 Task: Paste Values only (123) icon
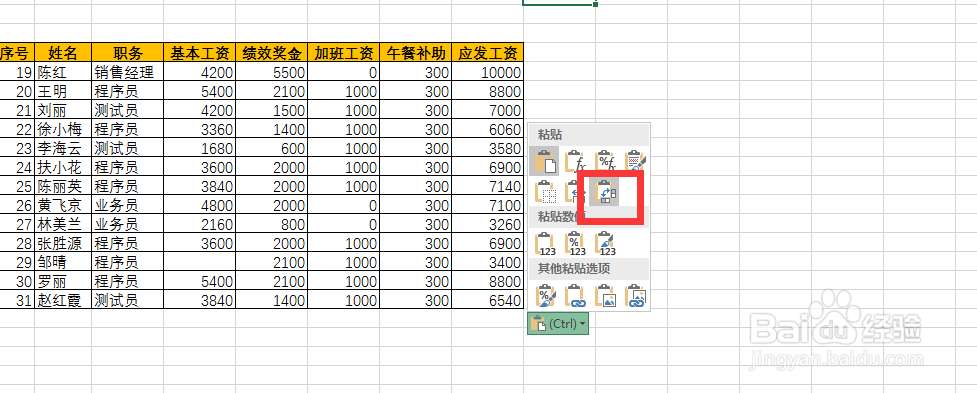[545, 244]
